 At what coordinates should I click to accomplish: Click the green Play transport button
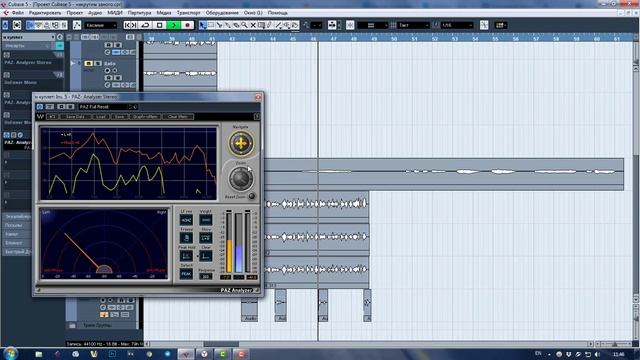click(x=173, y=25)
